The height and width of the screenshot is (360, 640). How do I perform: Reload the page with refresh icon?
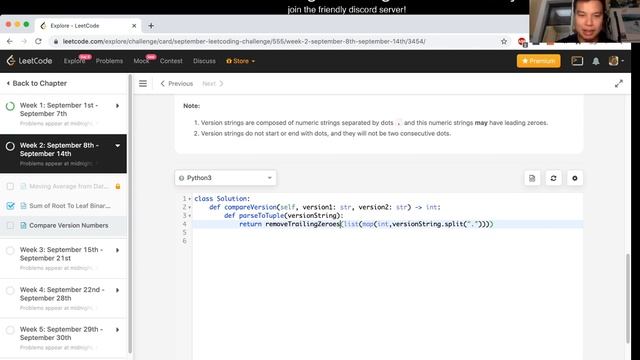click(x=38, y=41)
